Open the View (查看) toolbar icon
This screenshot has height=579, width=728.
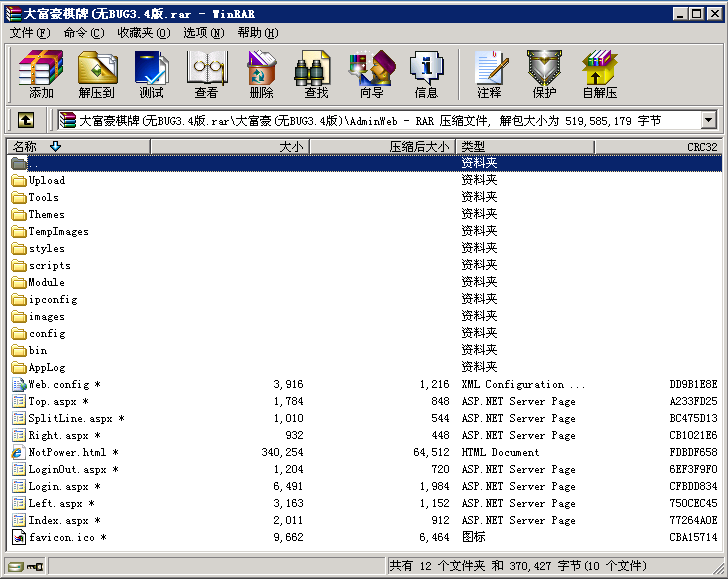[x=206, y=75]
